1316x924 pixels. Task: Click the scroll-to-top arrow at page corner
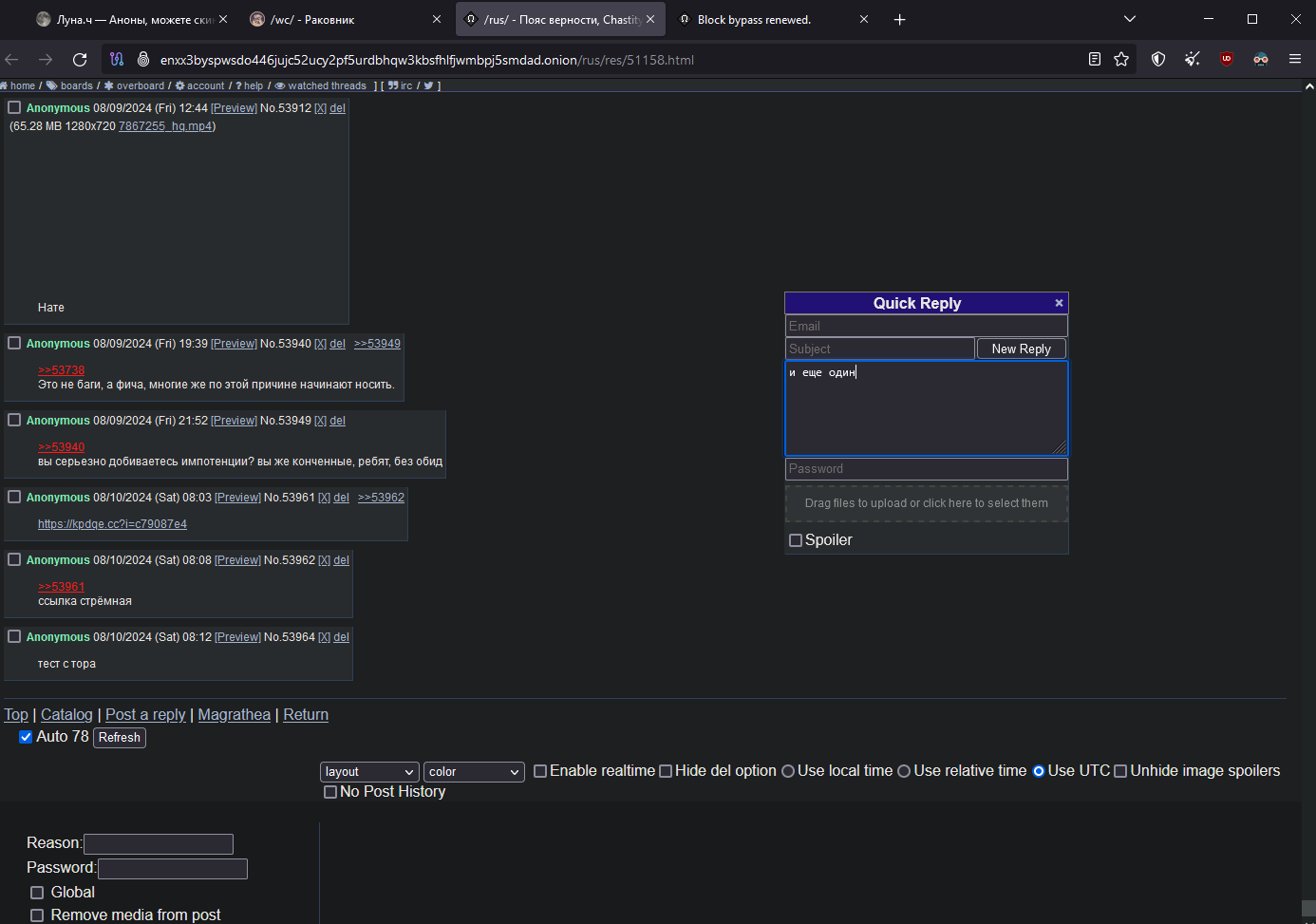click(1309, 86)
